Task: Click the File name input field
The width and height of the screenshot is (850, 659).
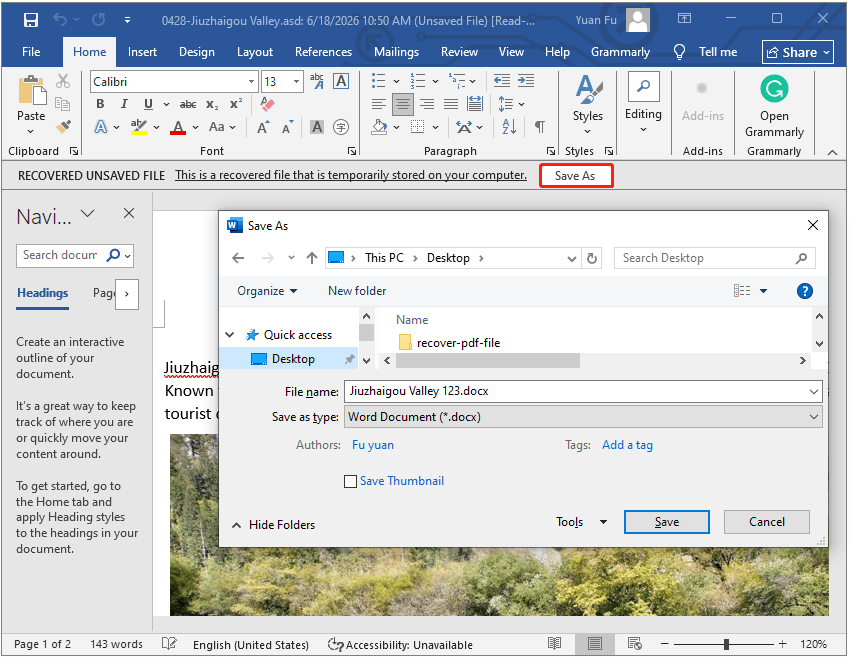Action: [583, 391]
